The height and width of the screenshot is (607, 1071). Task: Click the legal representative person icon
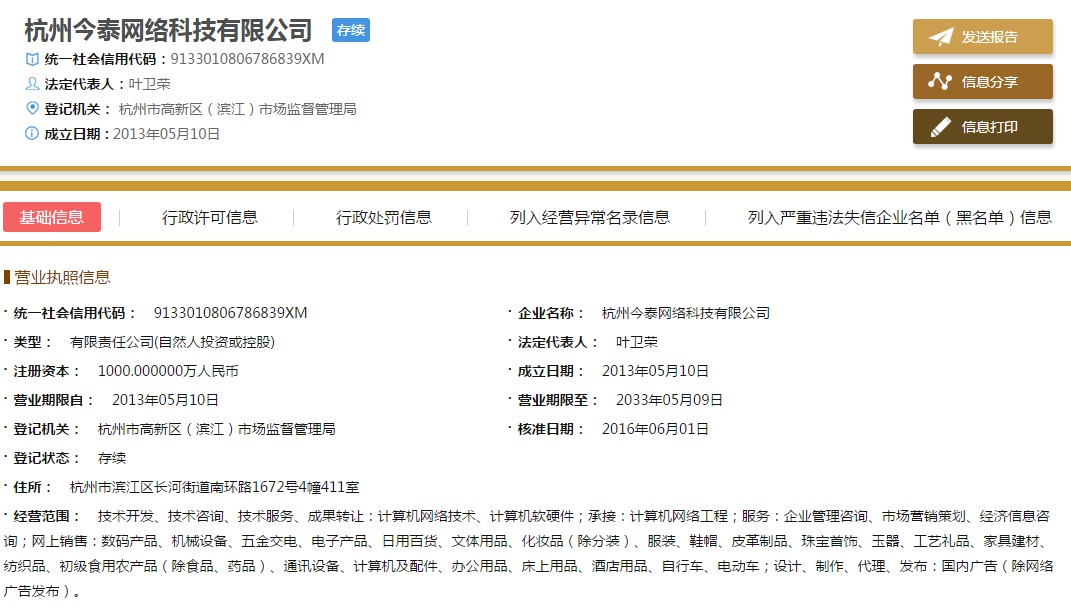(x=32, y=84)
